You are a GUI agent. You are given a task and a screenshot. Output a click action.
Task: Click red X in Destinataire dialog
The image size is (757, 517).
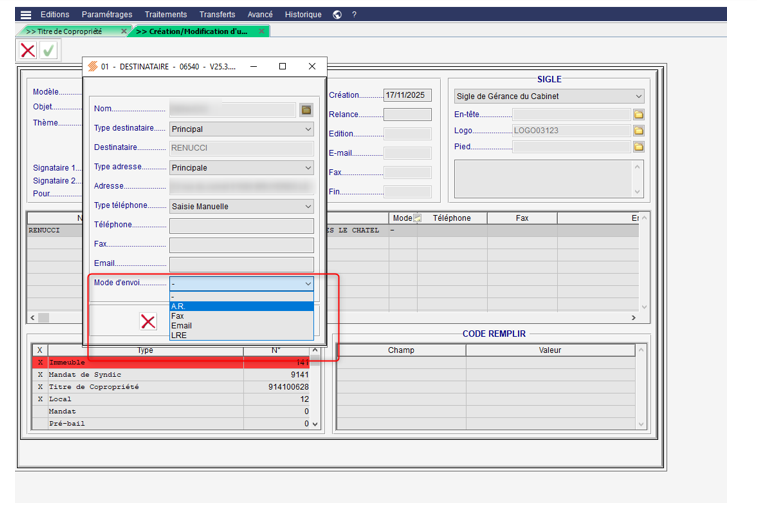[x=148, y=321]
